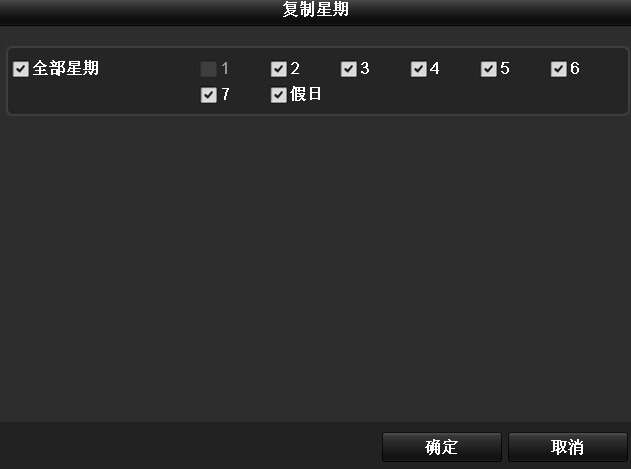Select the number 3 label text
This screenshot has height=469, width=631.
365,68
